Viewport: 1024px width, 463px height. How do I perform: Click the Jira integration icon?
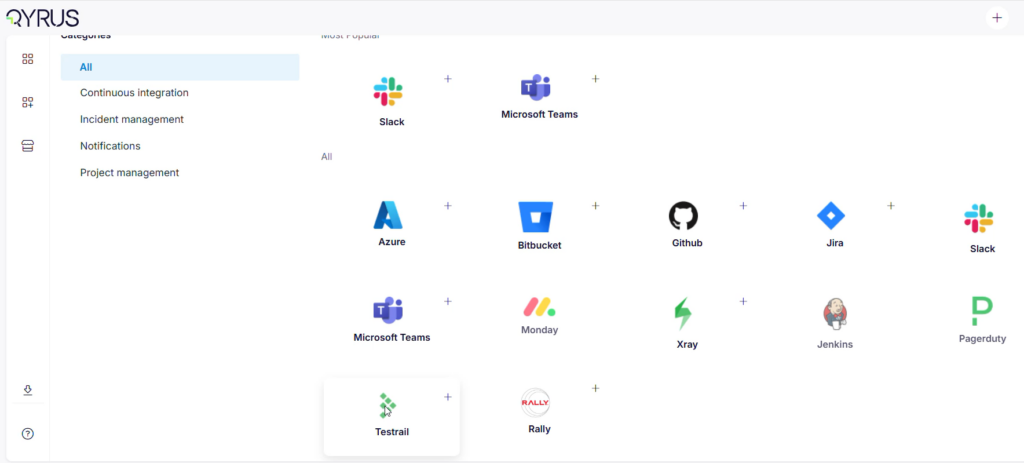[x=831, y=216]
